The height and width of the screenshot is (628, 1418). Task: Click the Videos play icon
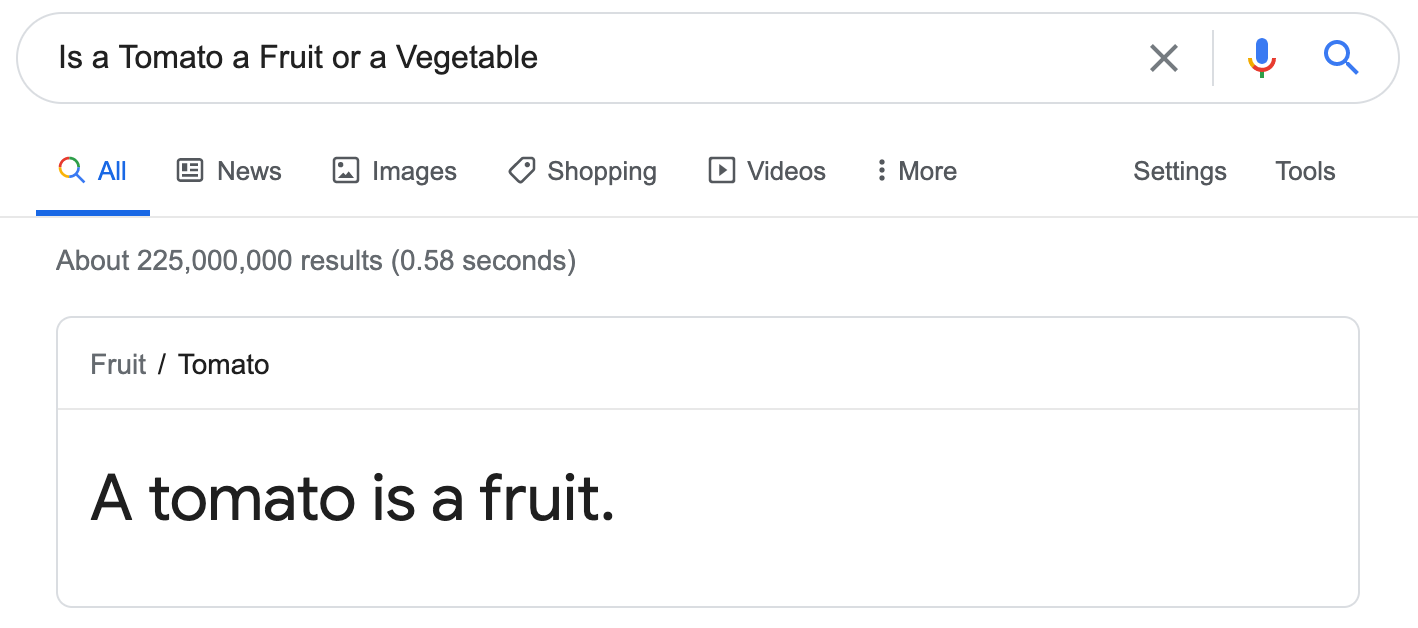721,171
